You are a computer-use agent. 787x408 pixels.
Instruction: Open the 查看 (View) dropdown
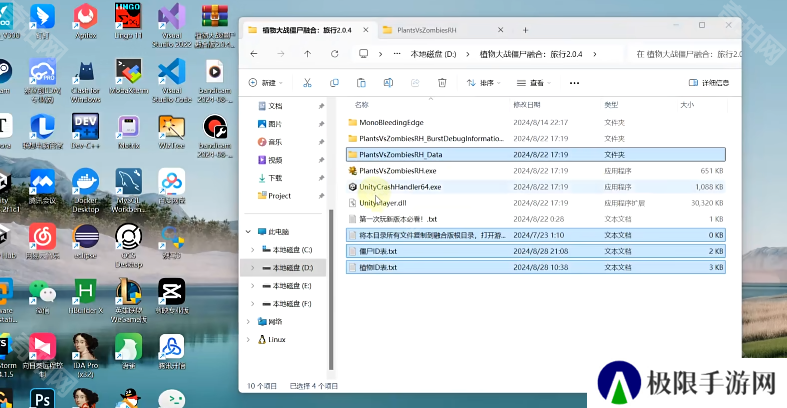534,83
